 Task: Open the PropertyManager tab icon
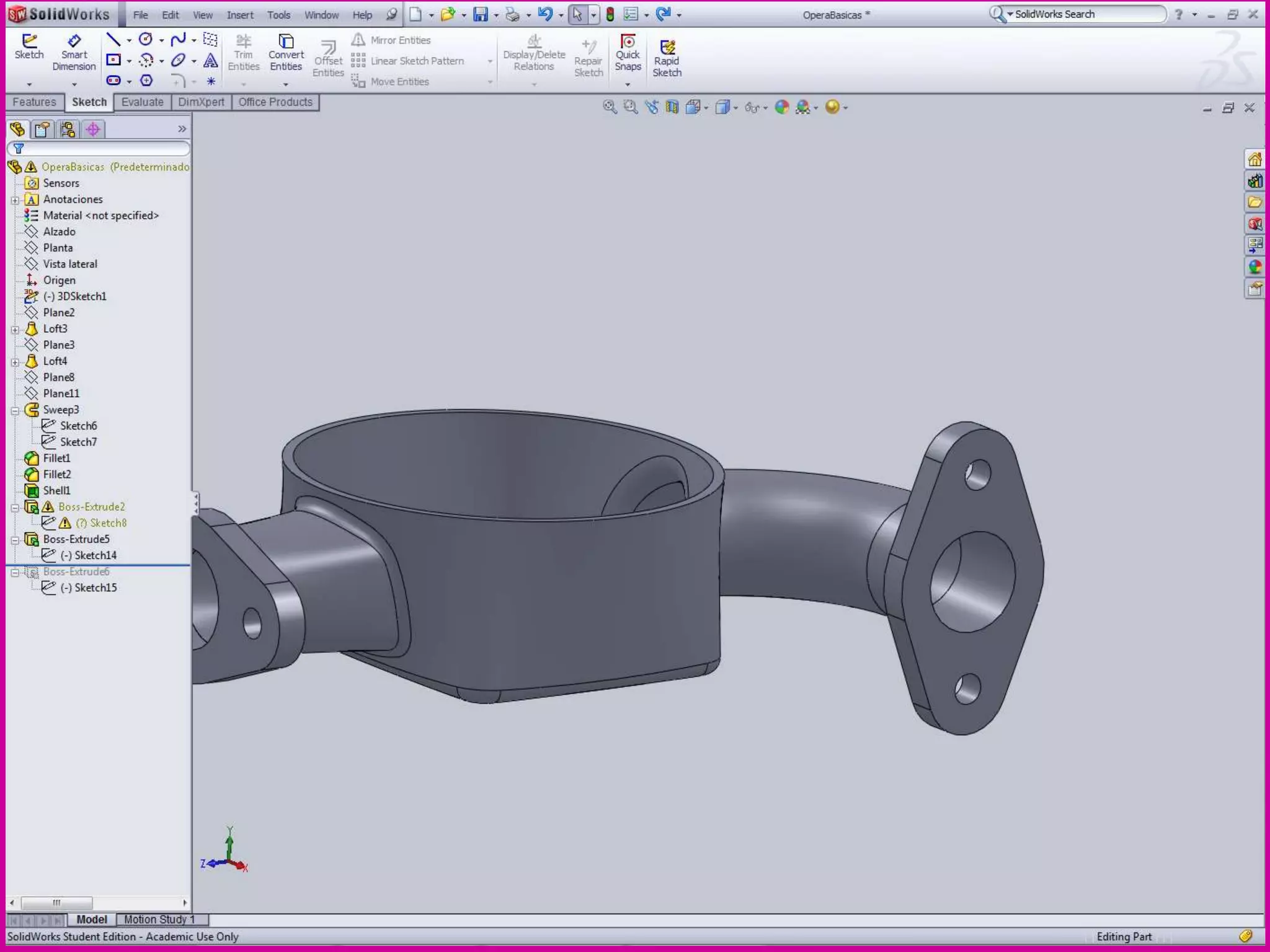[42, 130]
